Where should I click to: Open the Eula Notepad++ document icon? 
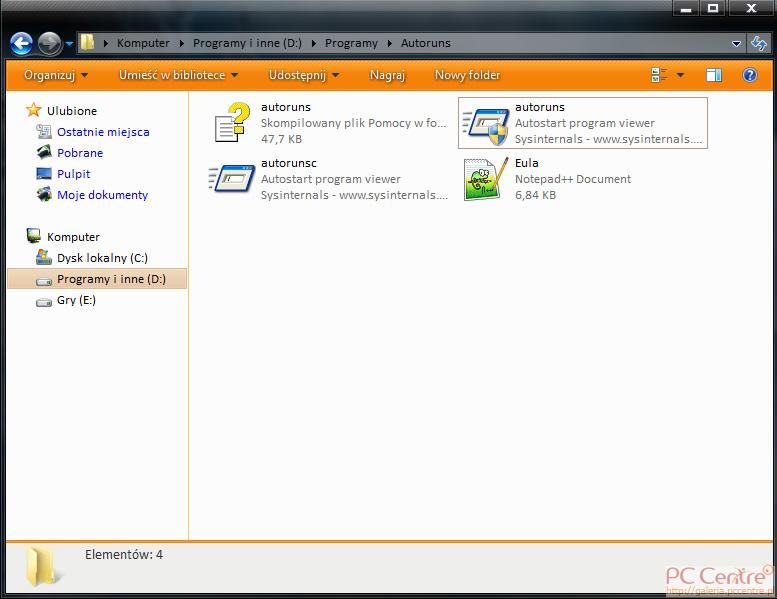[x=485, y=179]
